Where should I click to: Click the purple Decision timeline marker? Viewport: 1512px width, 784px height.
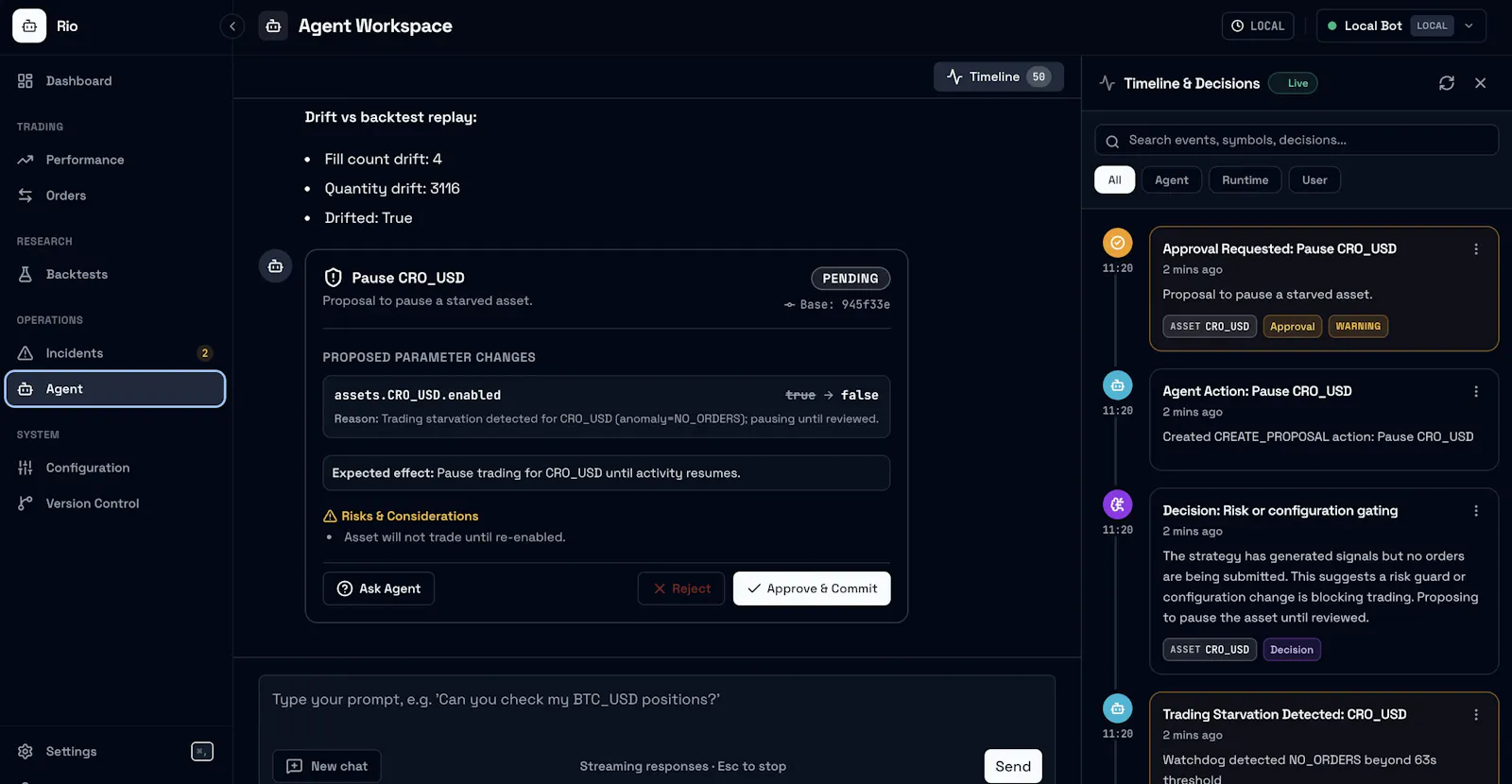point(1118,504)
